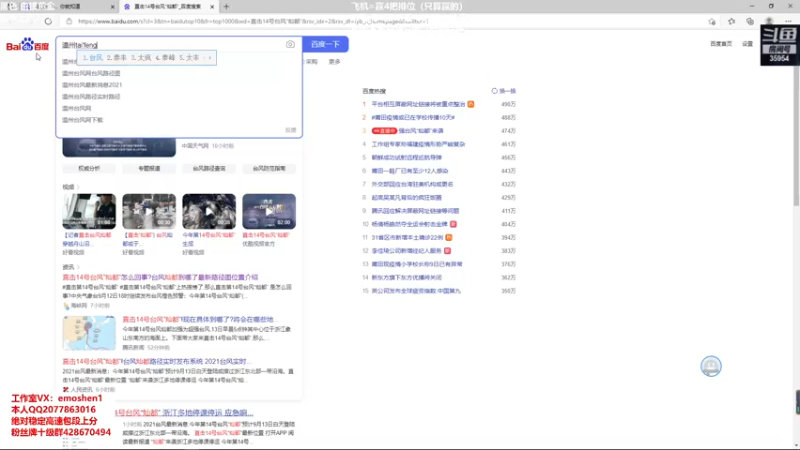The image size is (800, 450).
Task: Choose suggestion 温州台风网台风路径图
Action: (91, 73)
